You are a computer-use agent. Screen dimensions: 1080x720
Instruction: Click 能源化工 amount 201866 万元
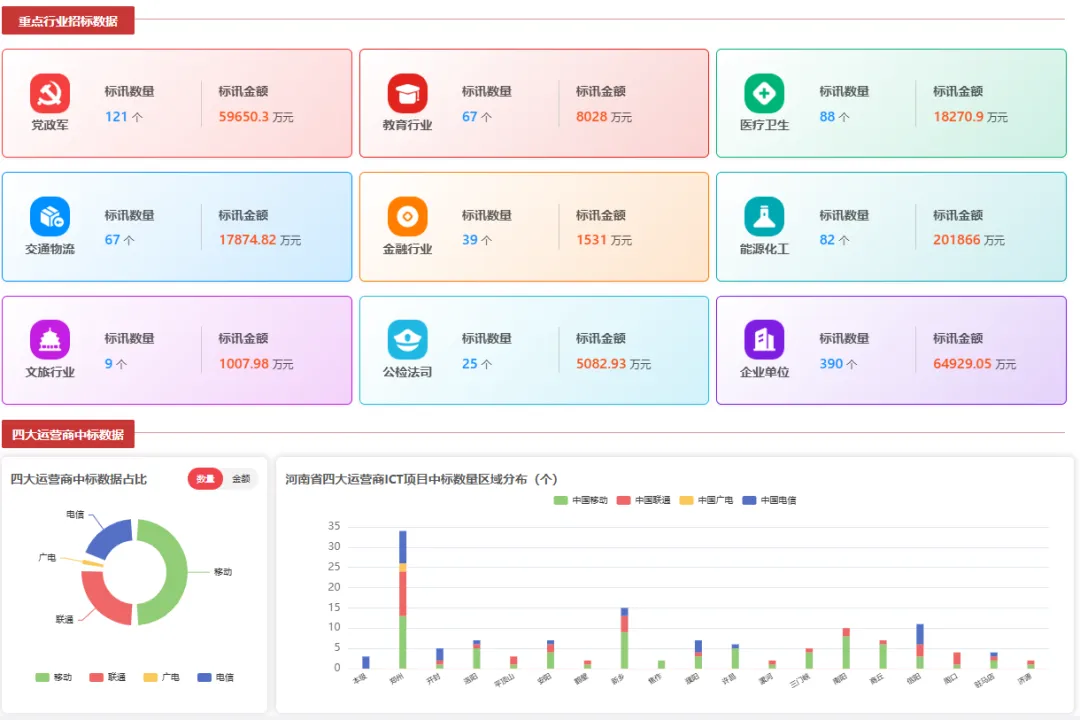click(969, 240)
